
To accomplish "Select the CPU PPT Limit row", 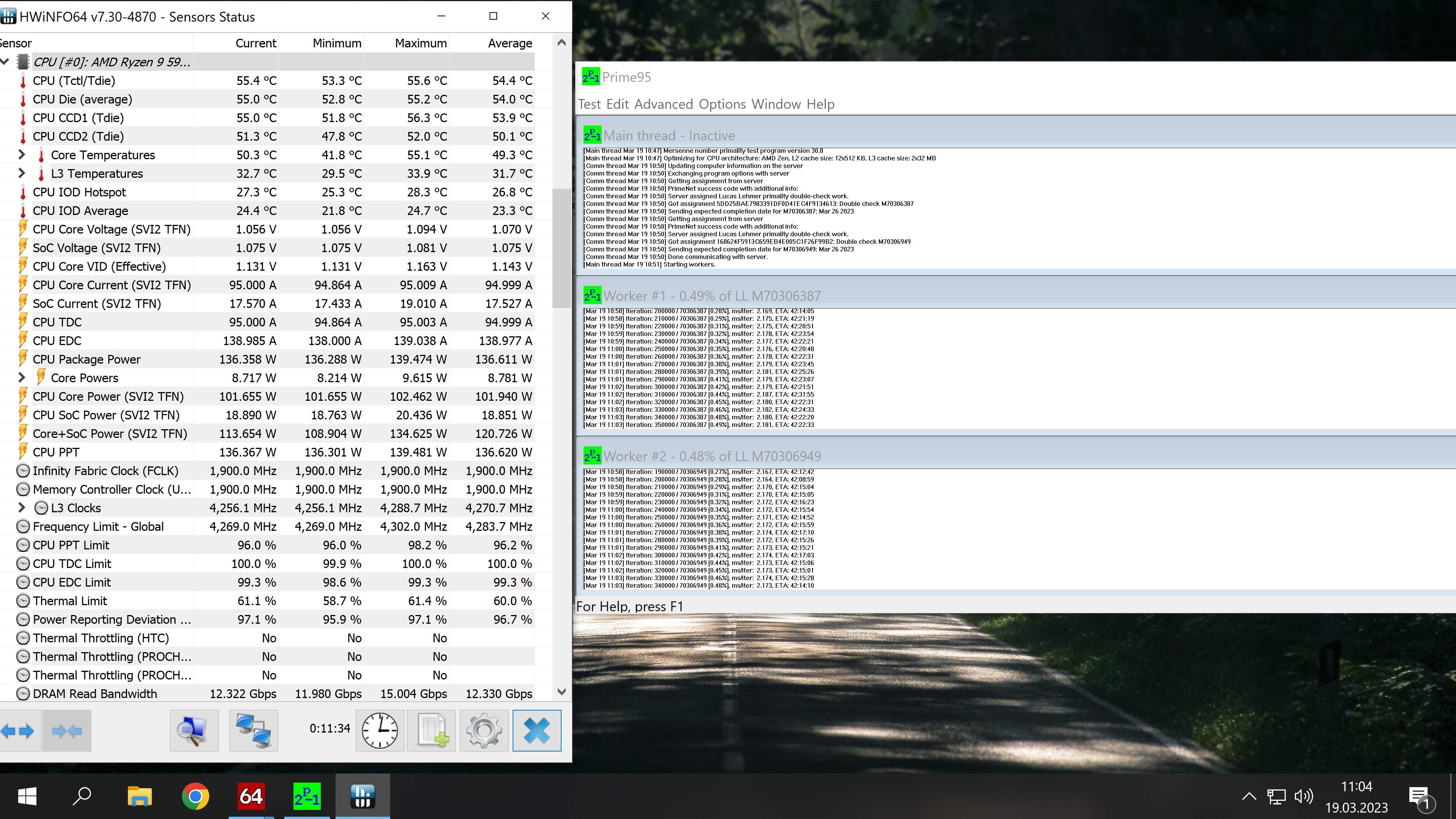I will (x=267, y=545).
